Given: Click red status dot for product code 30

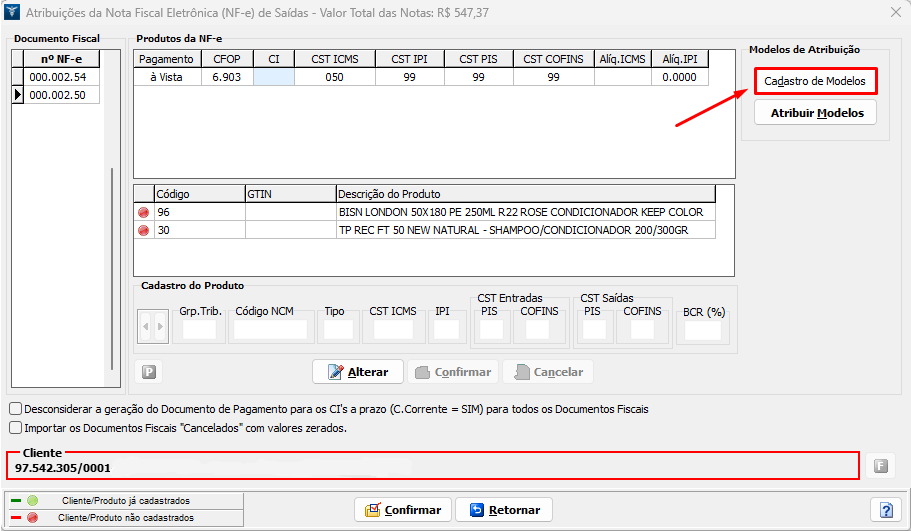Looking at the screenshot, I should [x=143, y=230].
